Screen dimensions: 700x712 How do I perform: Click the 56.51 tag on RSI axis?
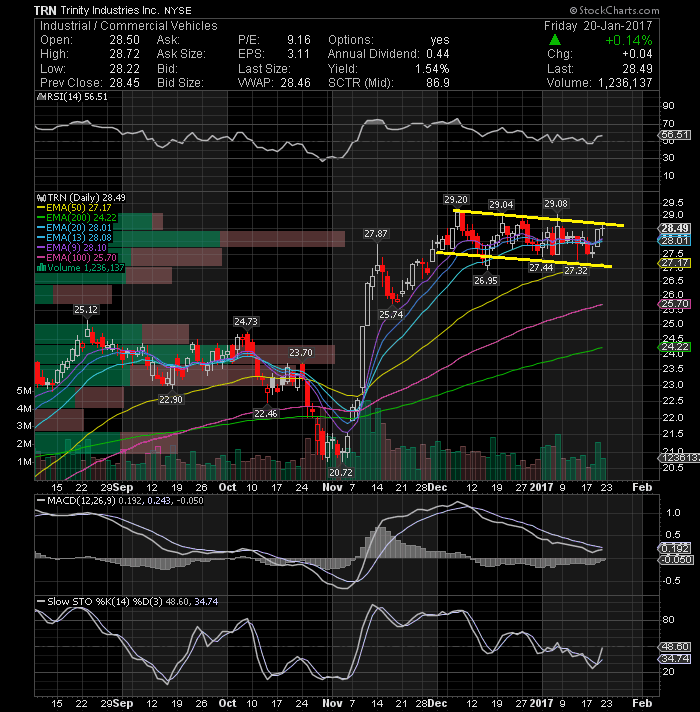coord(675,135)
